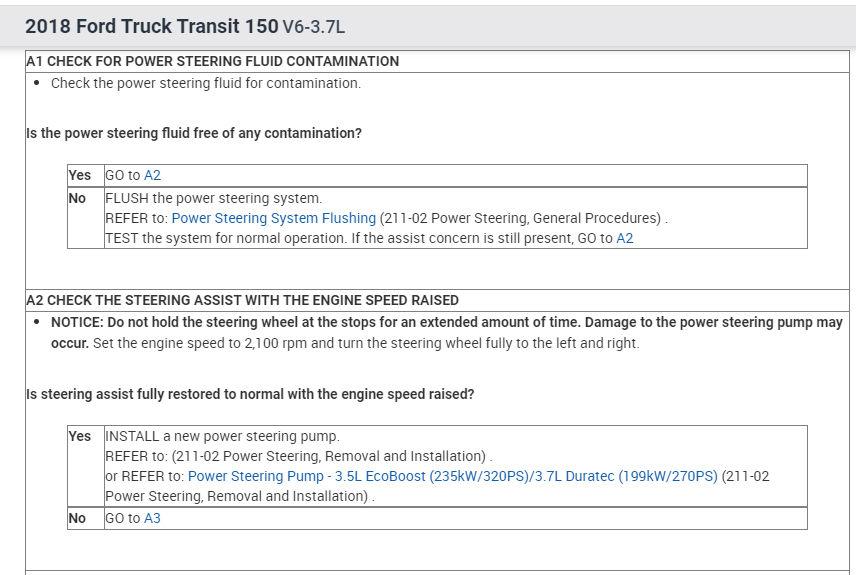Screen dimensions: 856x575
Task: Open the Power Steering Pump 3.5L EcoBoost link
Action: 452,476
